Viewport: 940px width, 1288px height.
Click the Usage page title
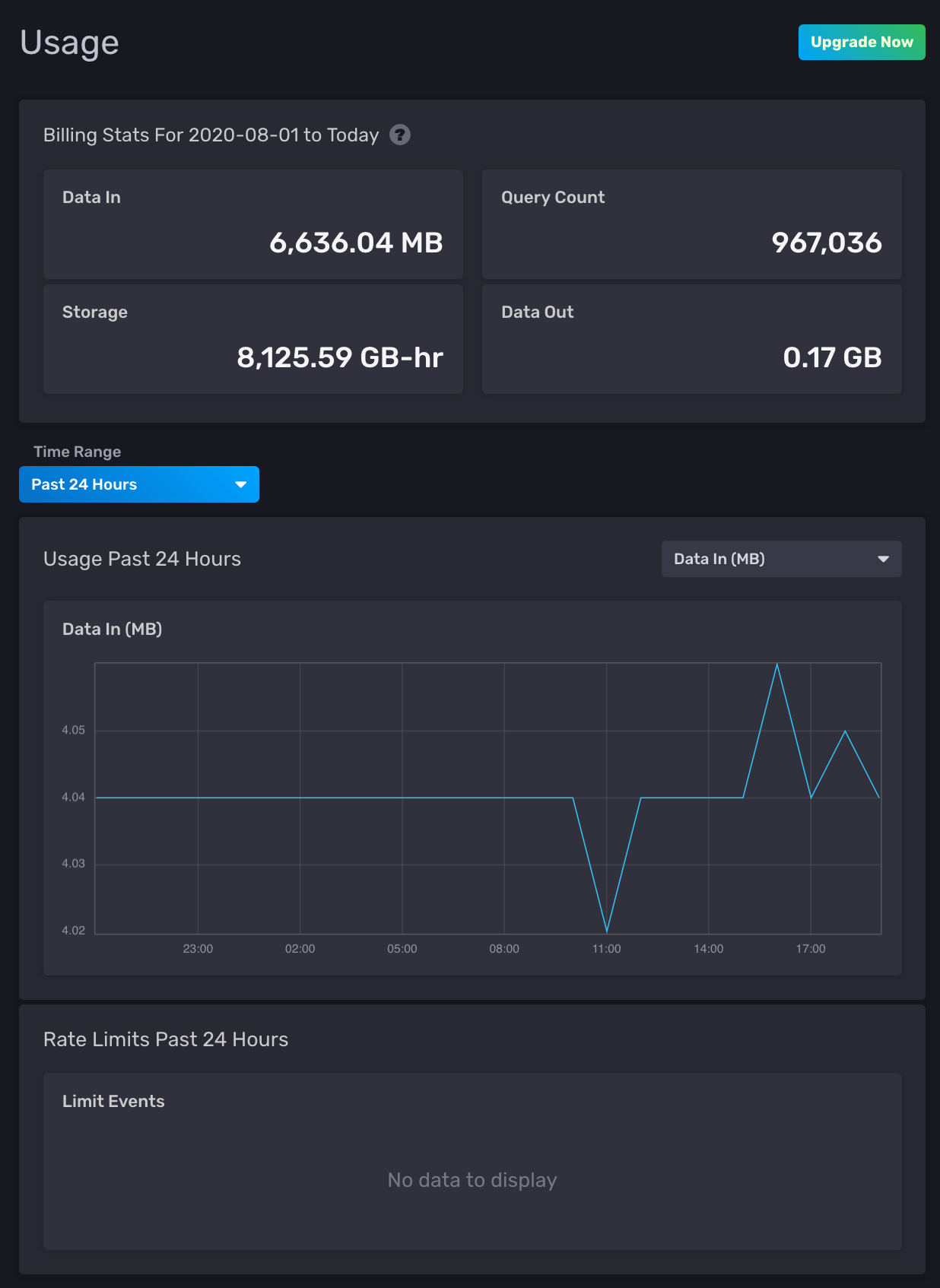pos(69,43)
